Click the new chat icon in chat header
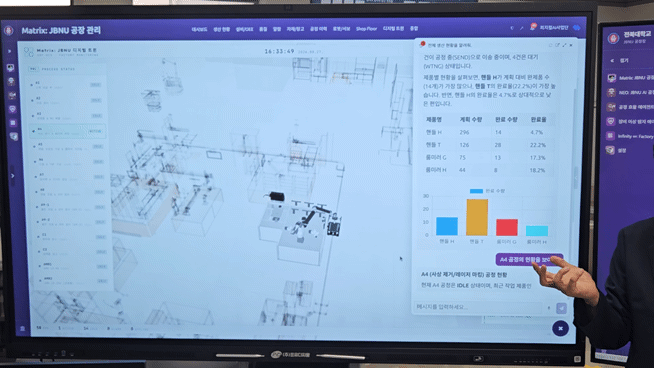This screenshot has width=654, height=368. (557, 45)
